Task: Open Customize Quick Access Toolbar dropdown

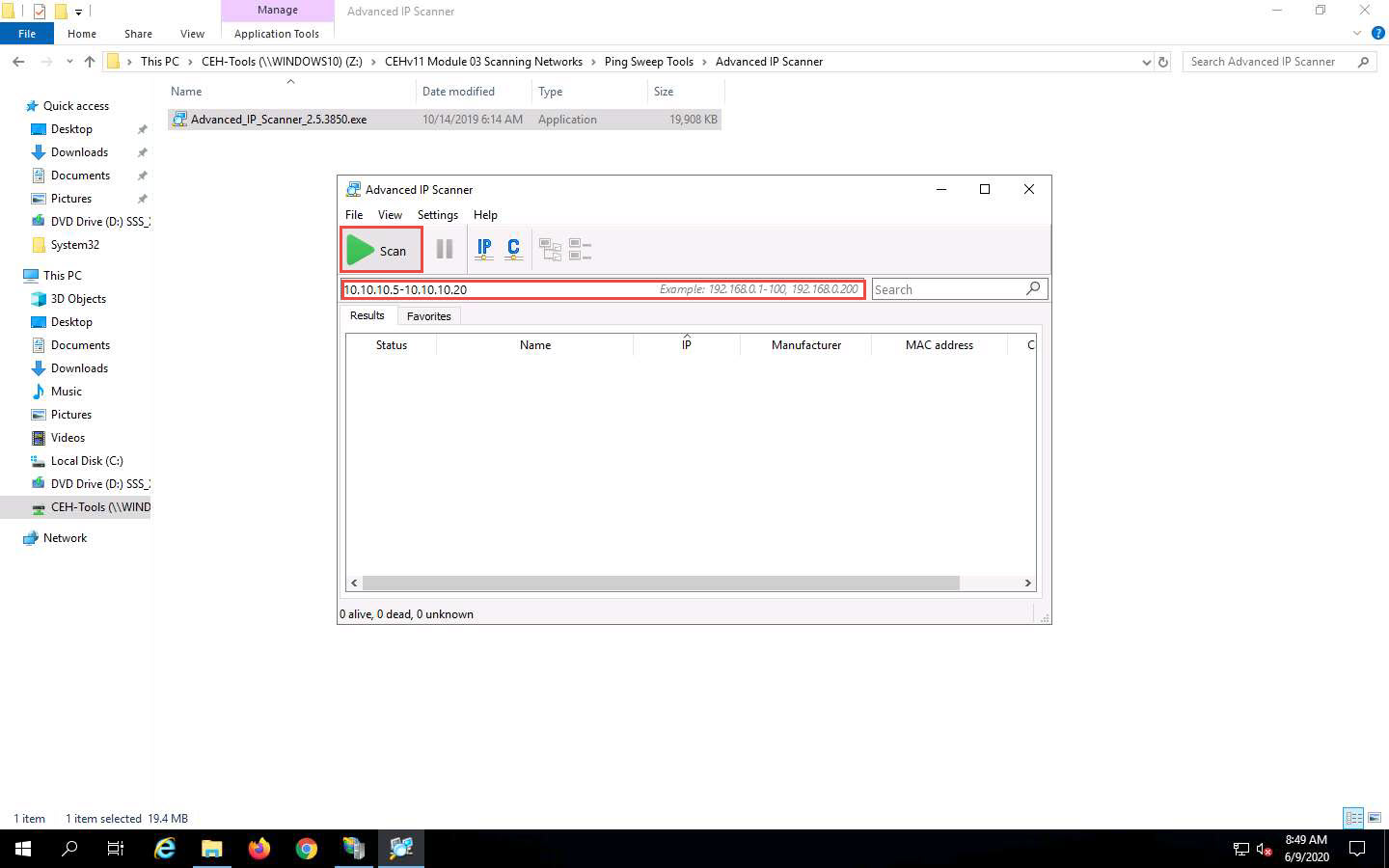Action: (79, 12)
